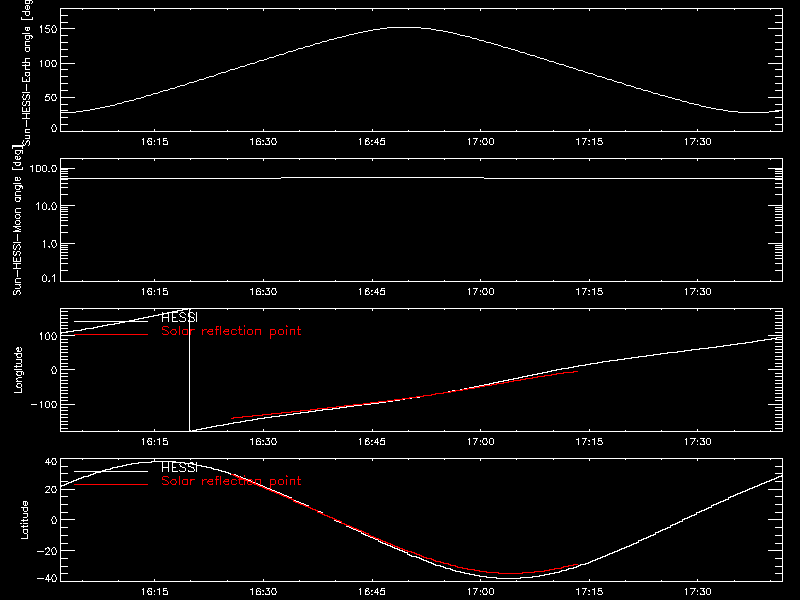Select the HESSI legend entry in Latitude plot
Screen dimensions: 800x600
[179, 467]
